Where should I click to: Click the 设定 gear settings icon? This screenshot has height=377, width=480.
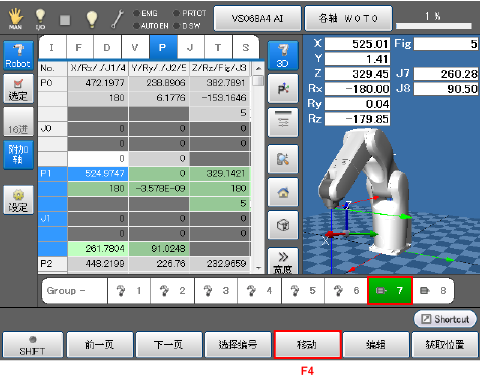click(18, 200)
